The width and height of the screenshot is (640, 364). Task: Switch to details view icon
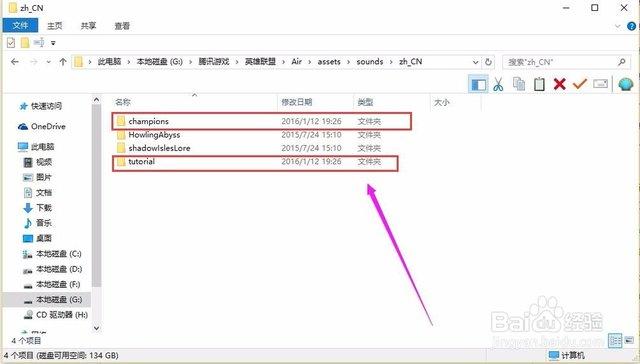tap(615, 340)
